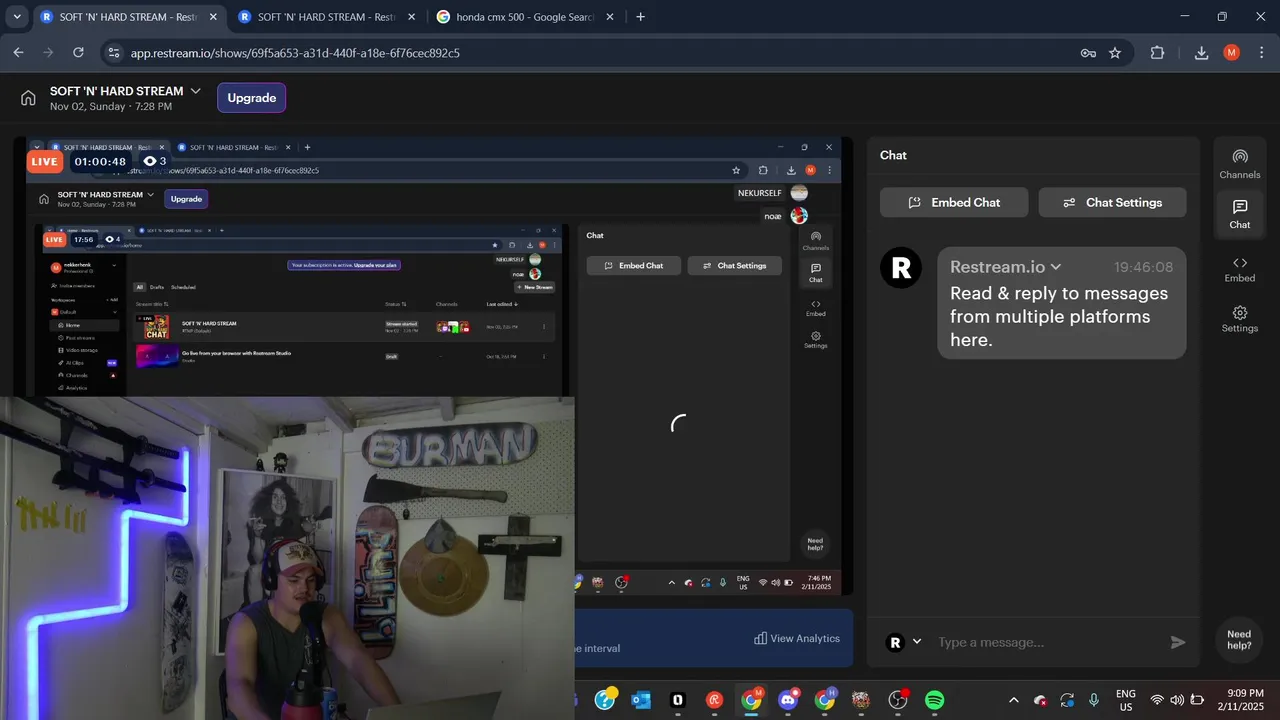1280x720 pixels.
Task: Click the microphone tray icon
Action: tap(1094, 700)
